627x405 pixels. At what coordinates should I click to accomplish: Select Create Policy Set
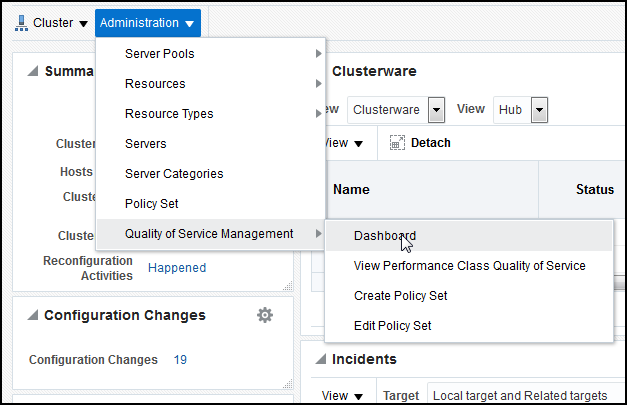[400, 296]
